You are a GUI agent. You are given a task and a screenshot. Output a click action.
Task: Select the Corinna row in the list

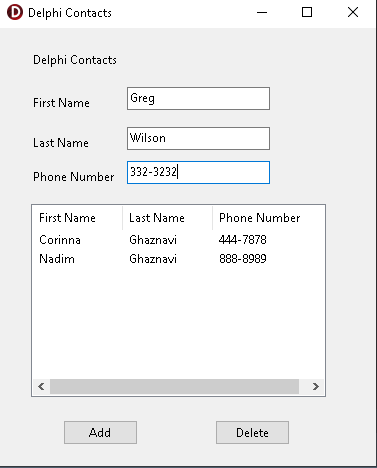coord(178,240)
